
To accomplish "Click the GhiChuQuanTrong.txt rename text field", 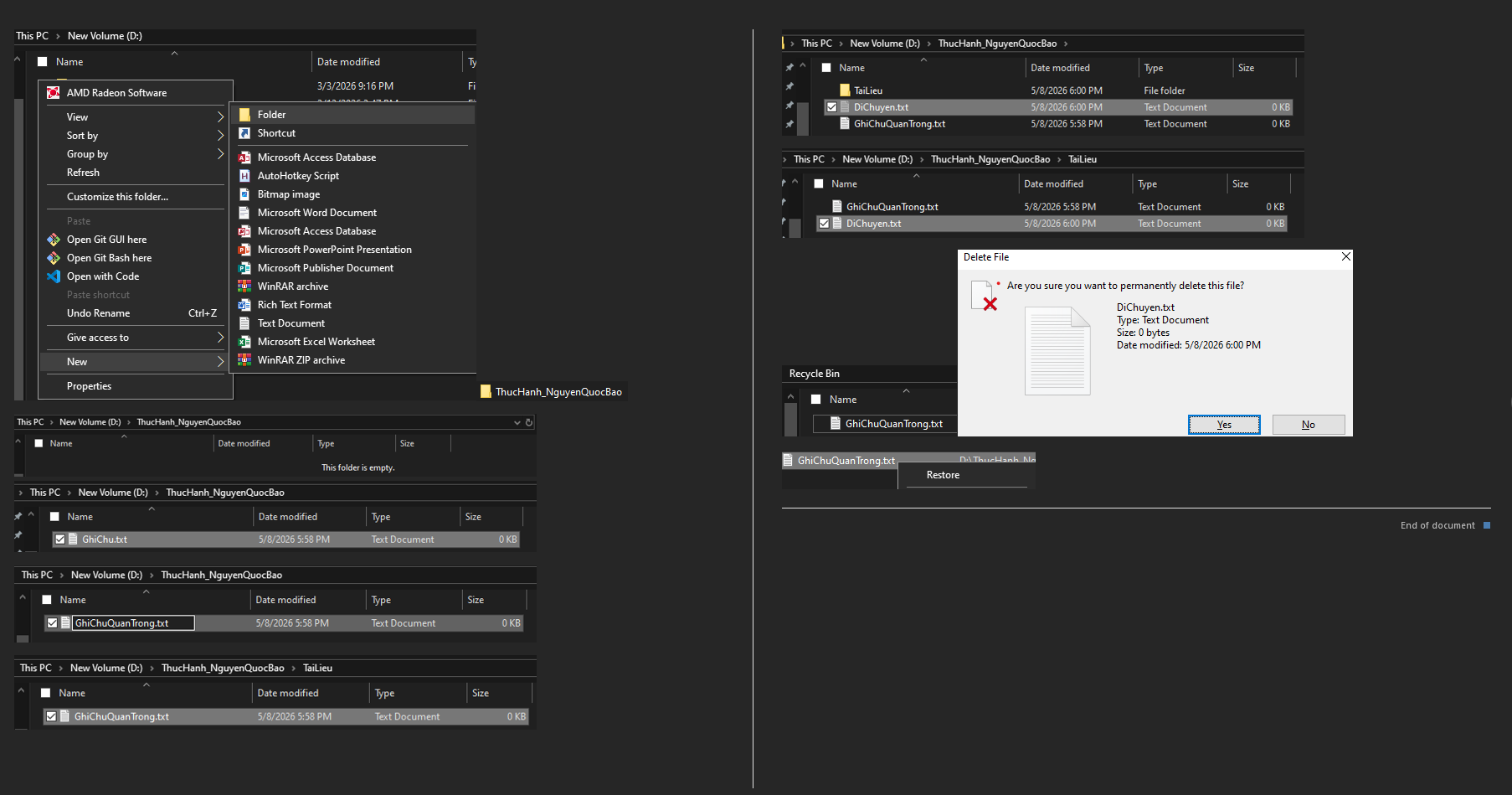I will [133, 623].
